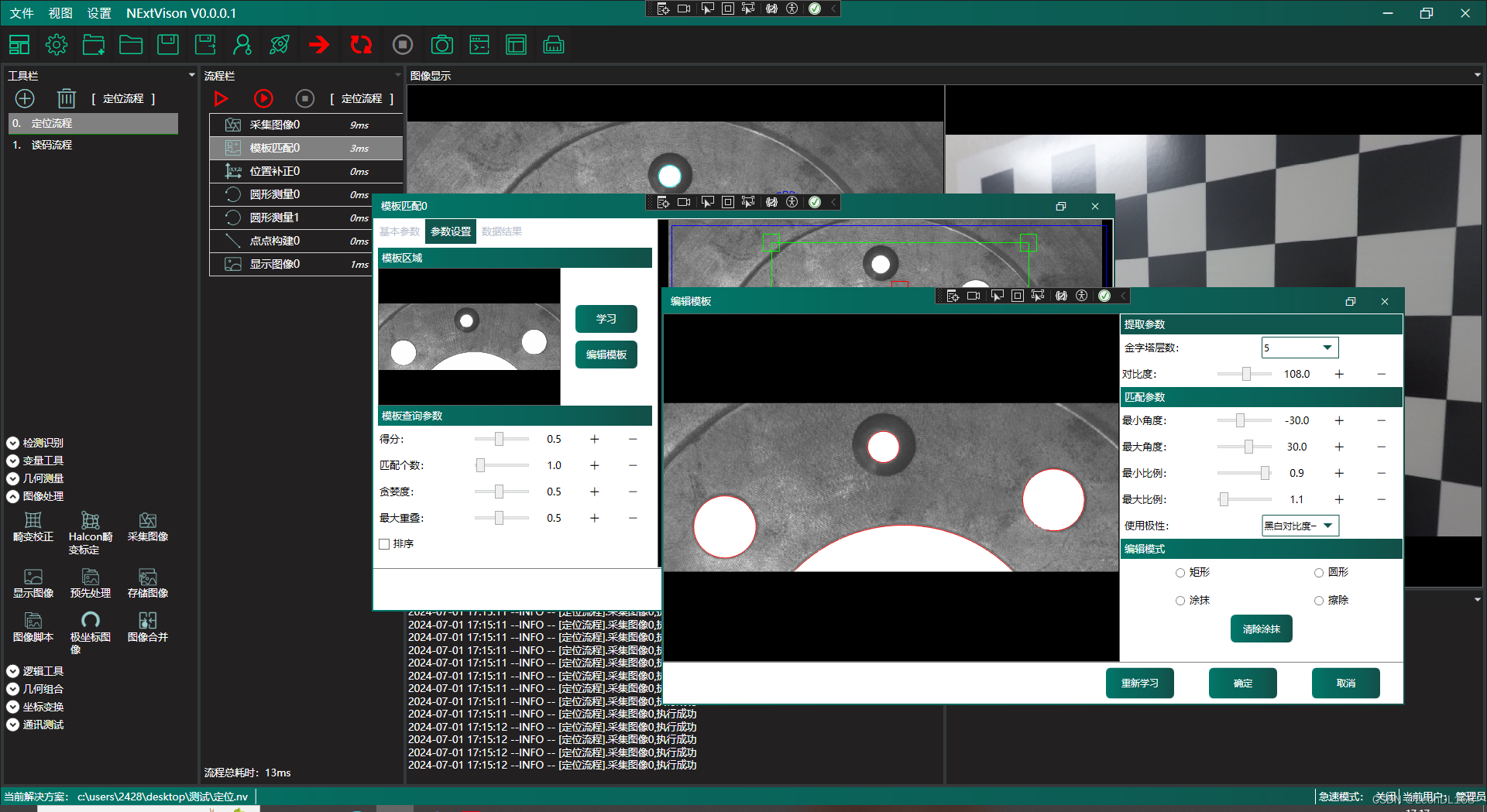Select the 圆形测量1 step in flow
This screenshot has height=812, width=1487.
(306, 218)
